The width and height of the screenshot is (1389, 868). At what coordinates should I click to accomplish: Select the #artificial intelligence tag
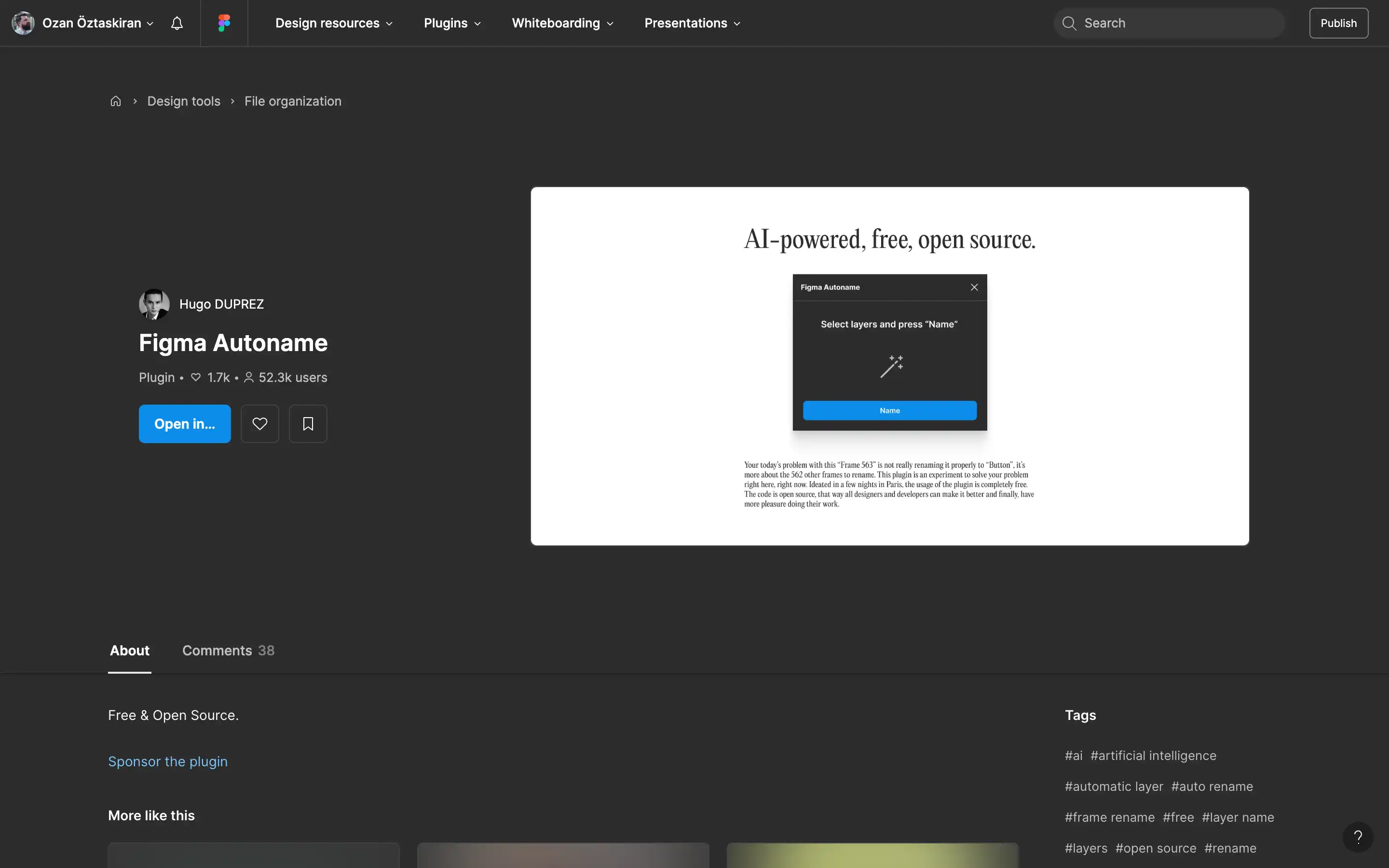(1153, 756)
